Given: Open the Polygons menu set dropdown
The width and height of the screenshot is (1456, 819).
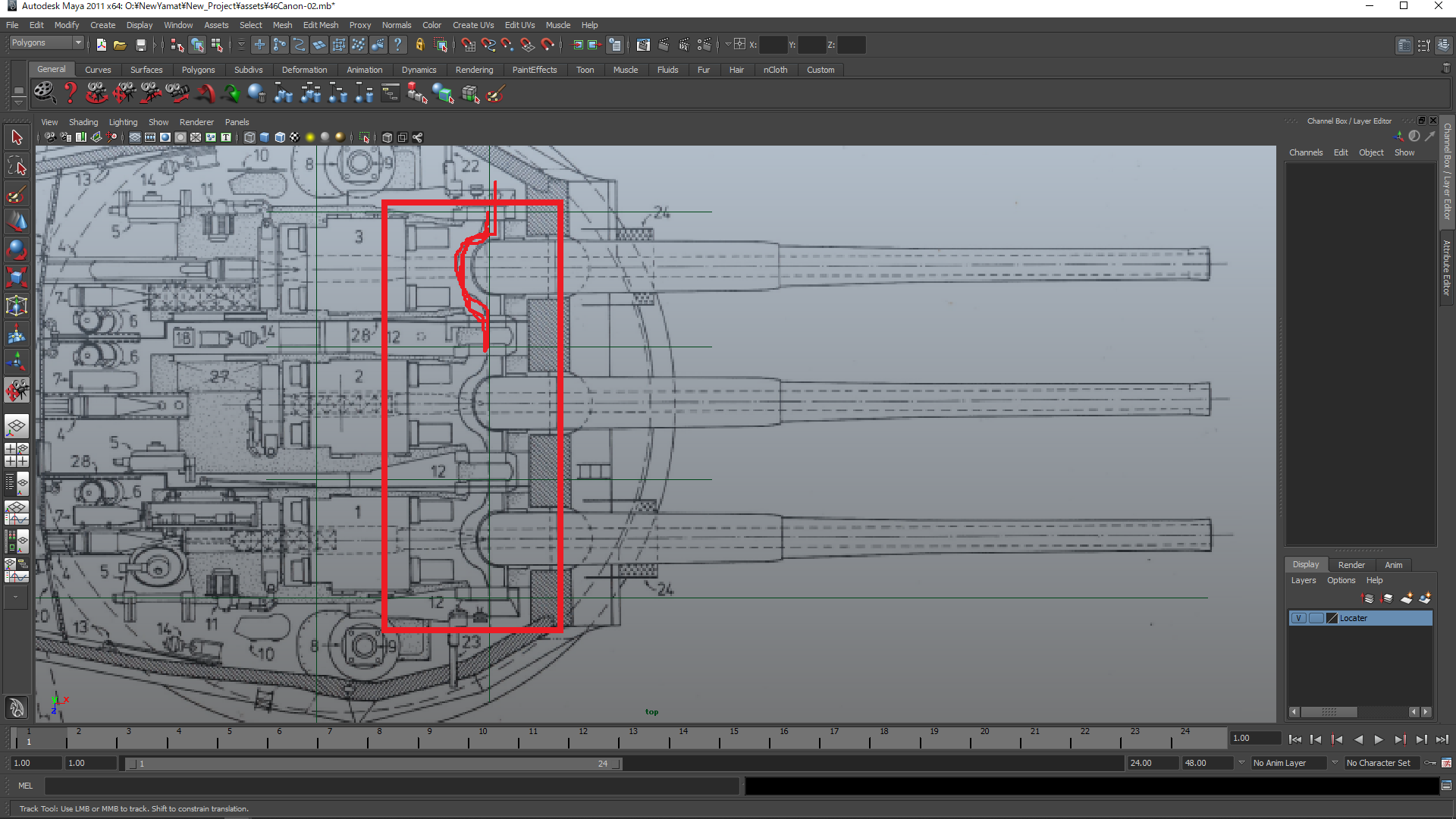Looking at the screenshot, I should click(45, 43).
